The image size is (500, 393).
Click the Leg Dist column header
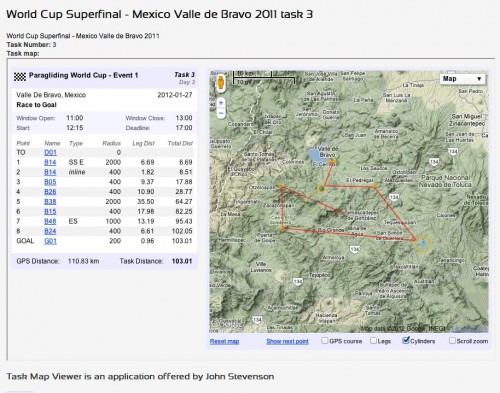pos(143,143)
